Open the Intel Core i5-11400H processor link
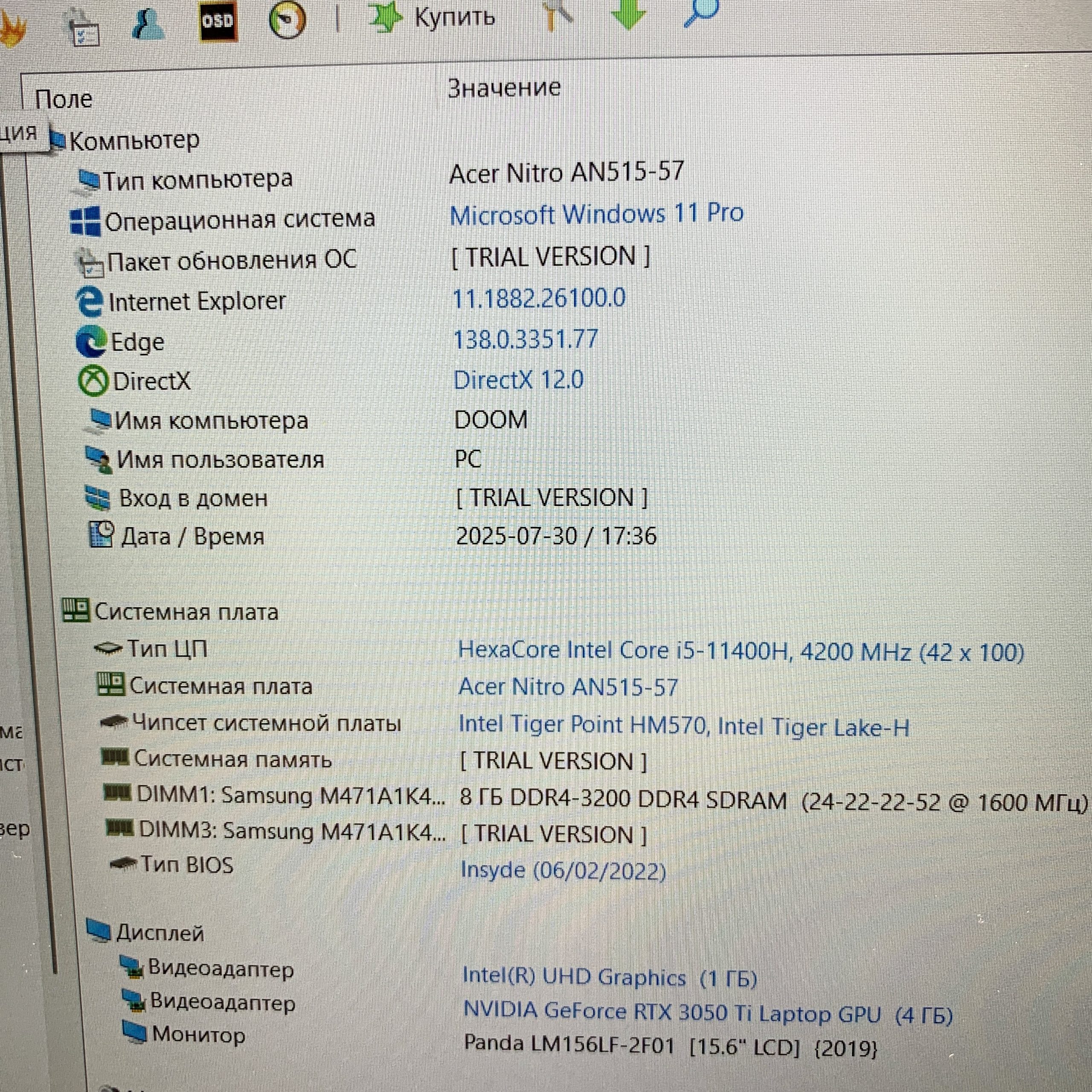1092x1092 pixels. 741,651
